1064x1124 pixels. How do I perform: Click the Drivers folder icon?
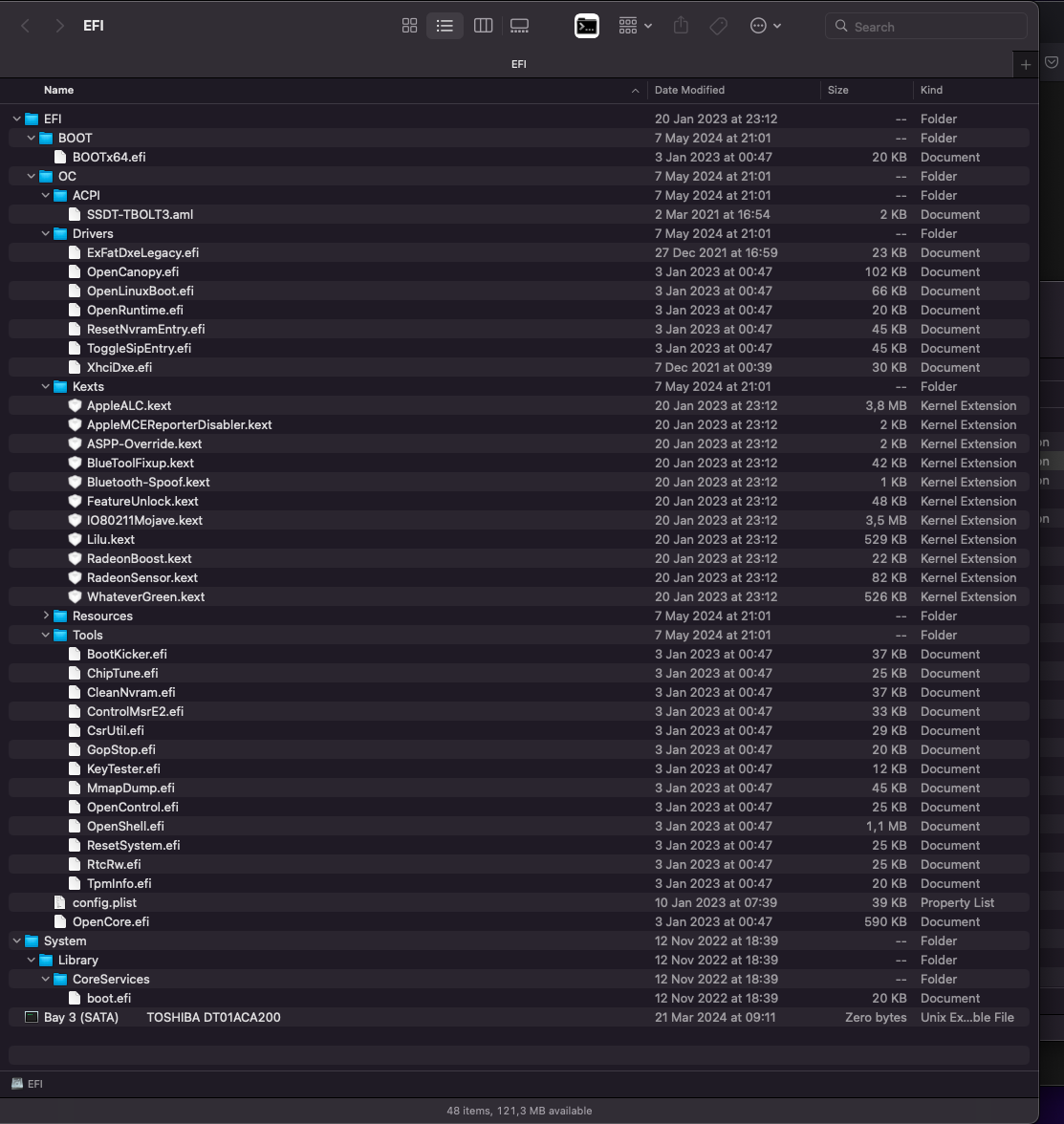click(60, 233)
